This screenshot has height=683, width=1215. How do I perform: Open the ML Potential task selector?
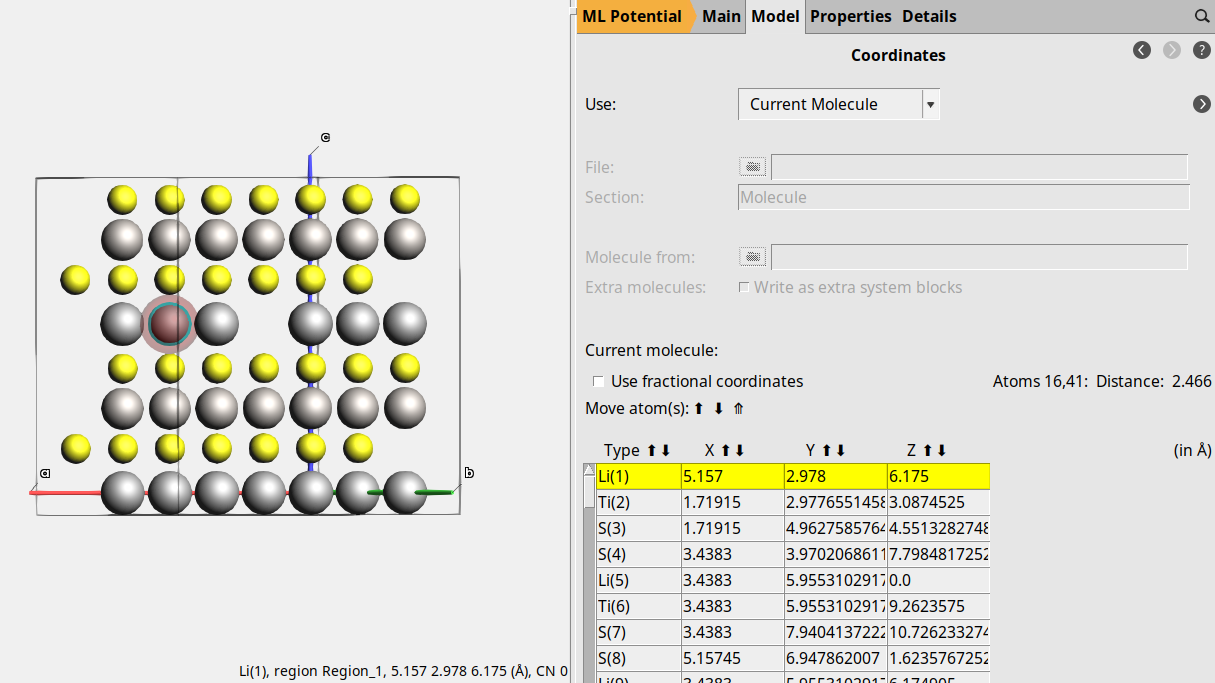[632, 17]
